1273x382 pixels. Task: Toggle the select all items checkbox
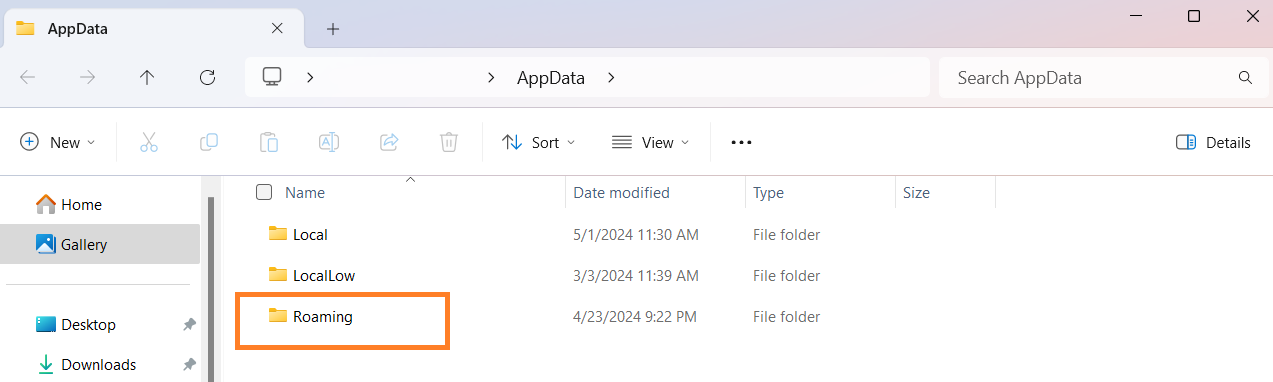[x=264, y=192]
